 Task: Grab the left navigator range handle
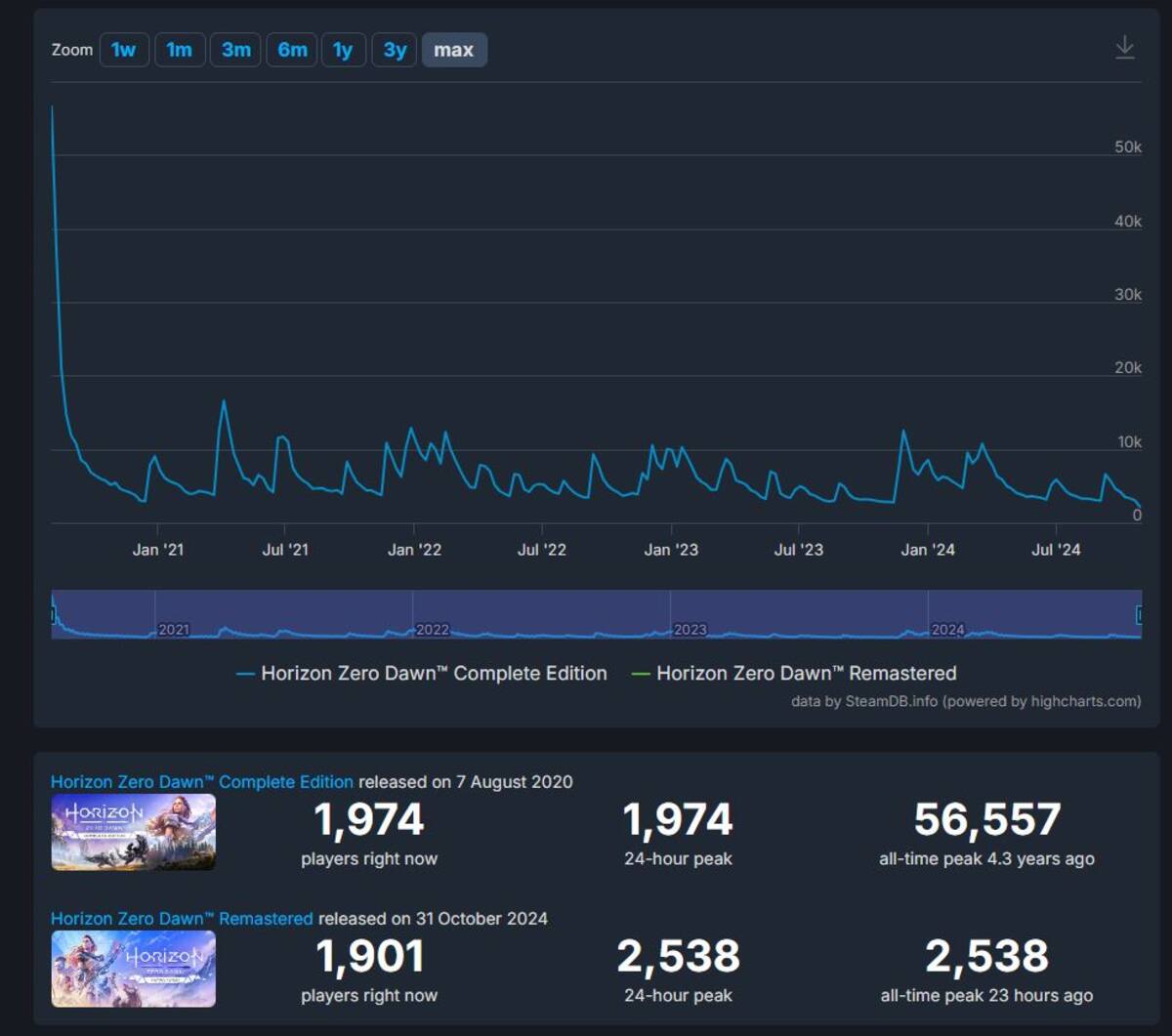[x=55, y=614]
